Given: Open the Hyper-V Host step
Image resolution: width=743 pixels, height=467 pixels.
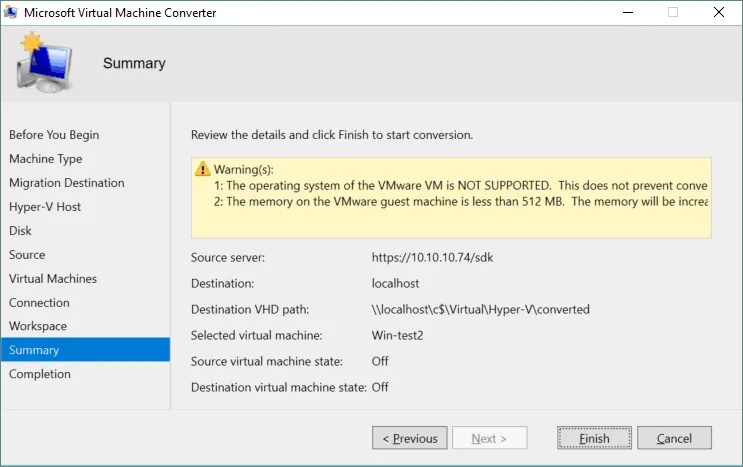Looking at the screenshot, I should tap(45, 207).
